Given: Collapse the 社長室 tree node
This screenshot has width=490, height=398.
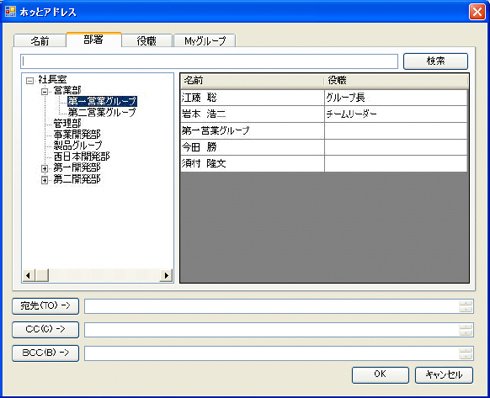Looking at the screenshot, I should (x=30, y=80).
